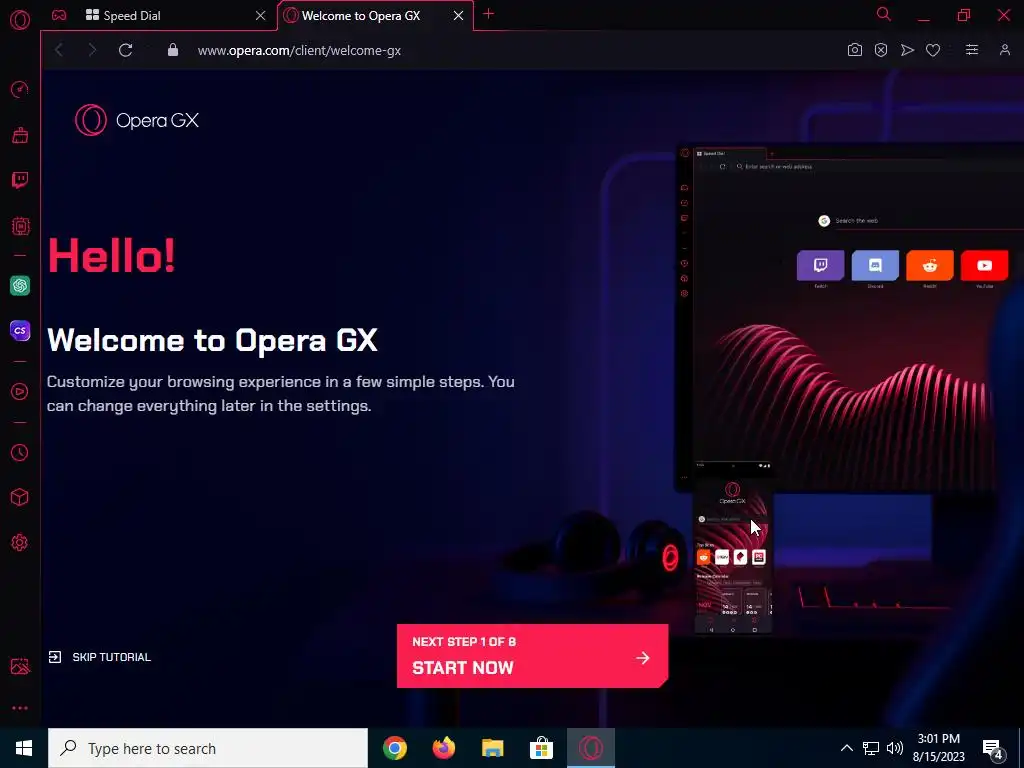Click Start Now next step button
1024x768 pixels.
coord(532,656)
